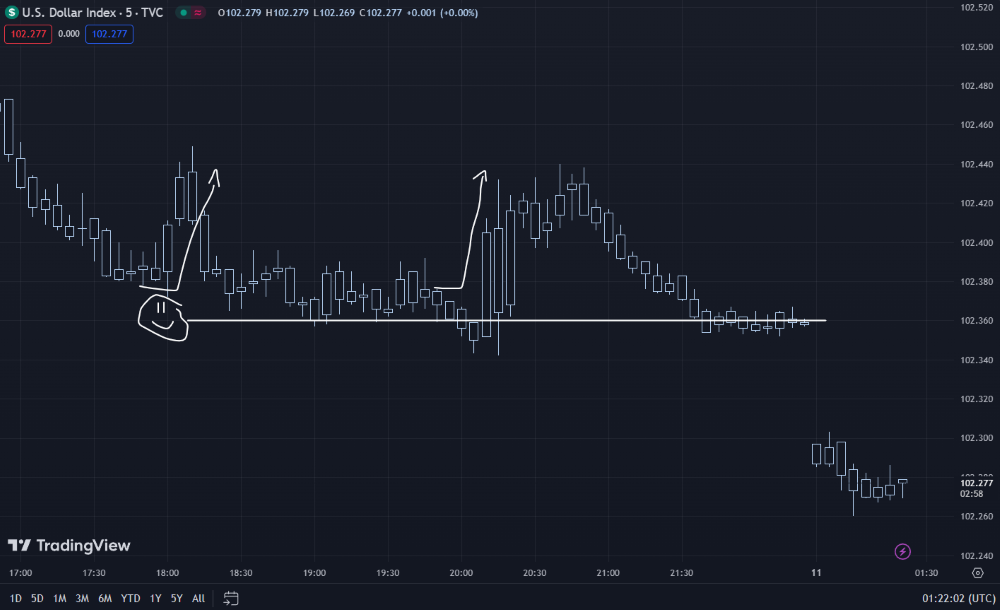Select the YTD time range

click(130, 599)
